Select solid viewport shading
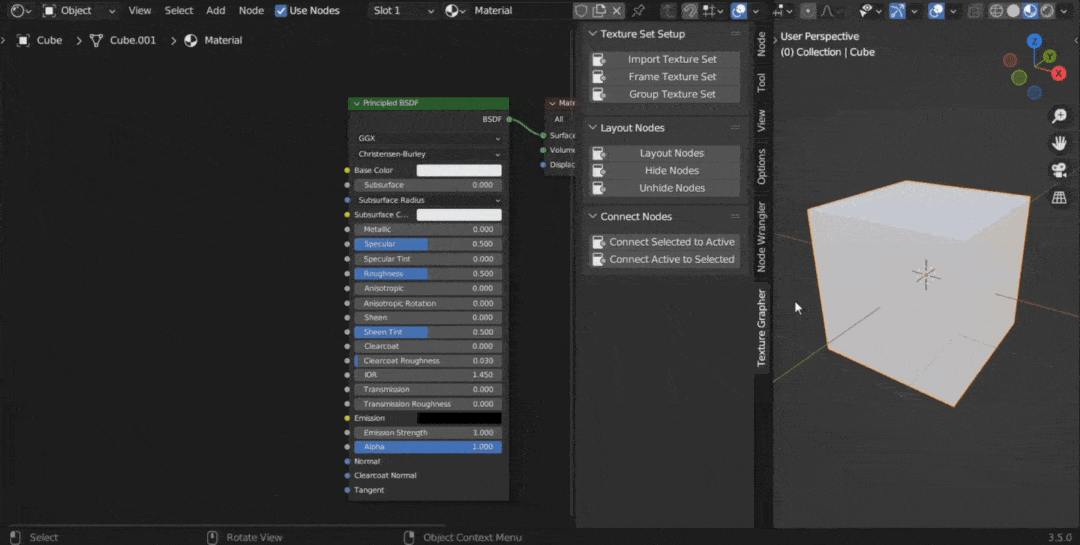The width and height of the screenshot is (1080, 545). 1013,11
